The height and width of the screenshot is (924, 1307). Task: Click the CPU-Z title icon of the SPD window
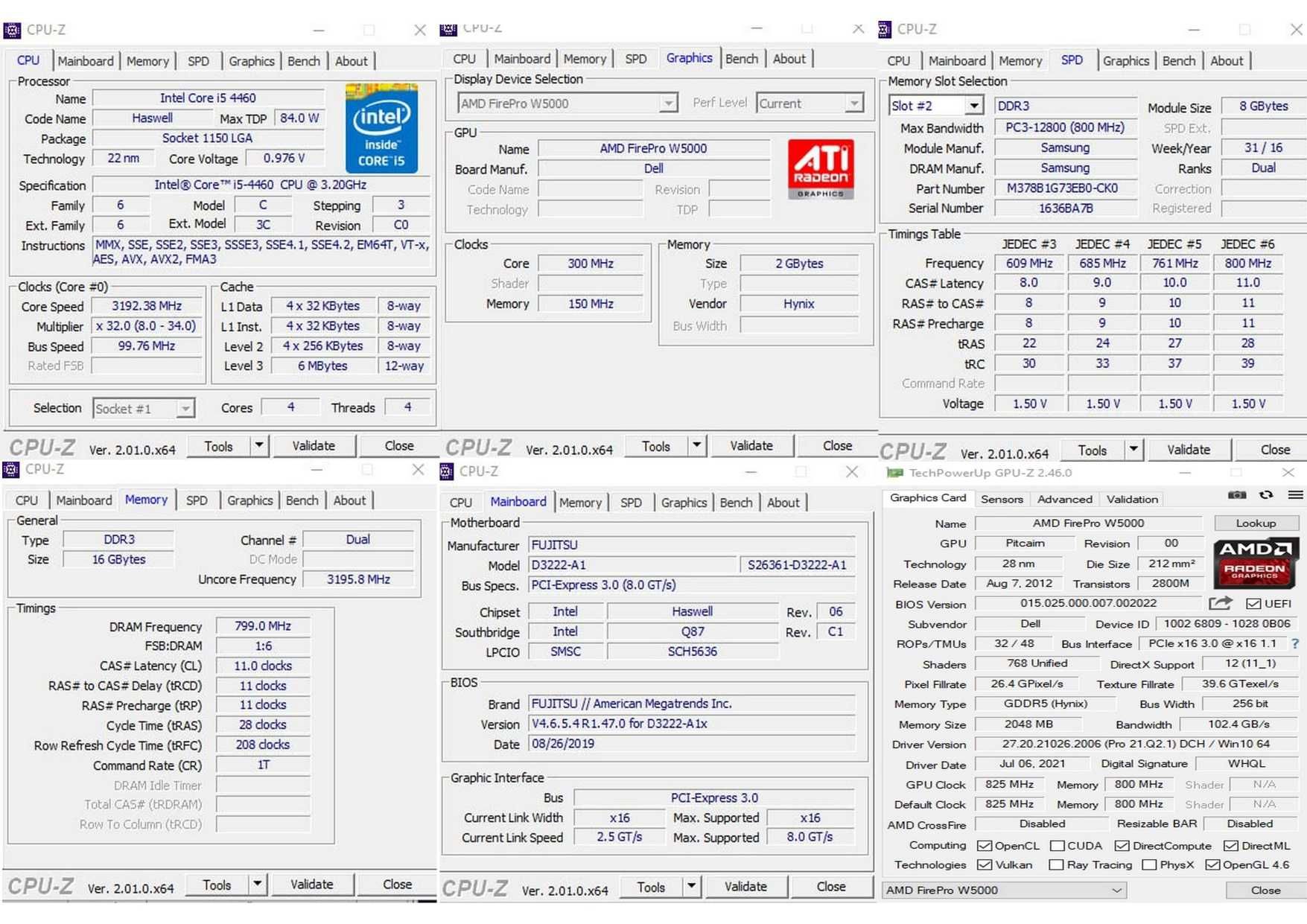coord(885,29)
